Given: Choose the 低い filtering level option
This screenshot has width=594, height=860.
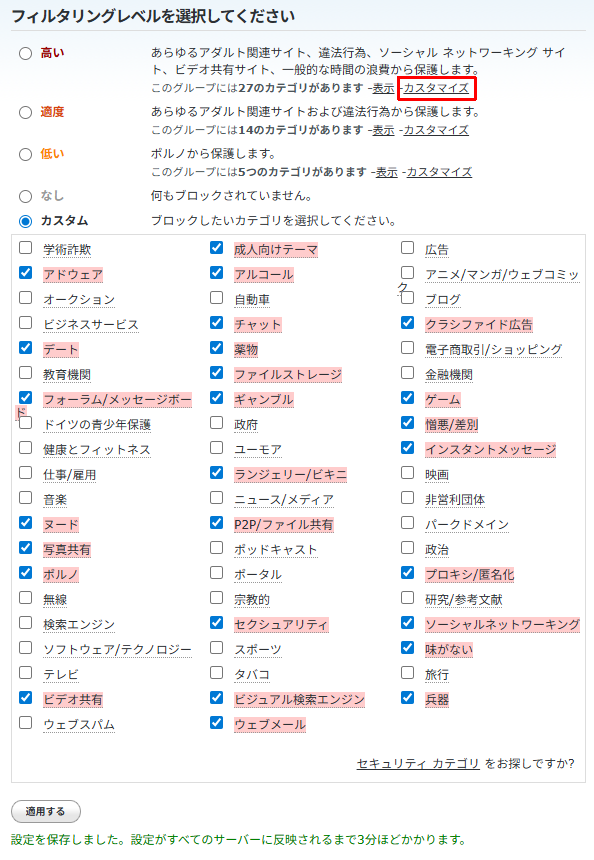Looking at the screenshot, I should [25, 154].
